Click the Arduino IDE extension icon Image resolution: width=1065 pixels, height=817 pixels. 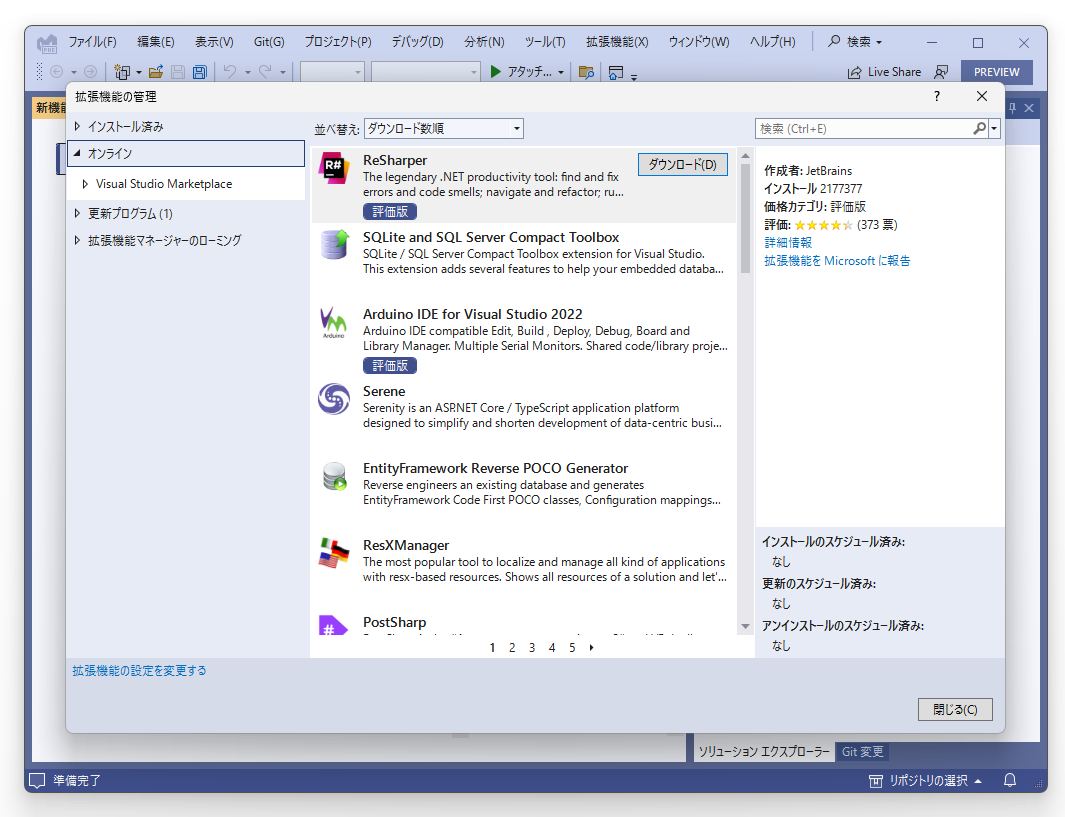(x=334, y=322)
